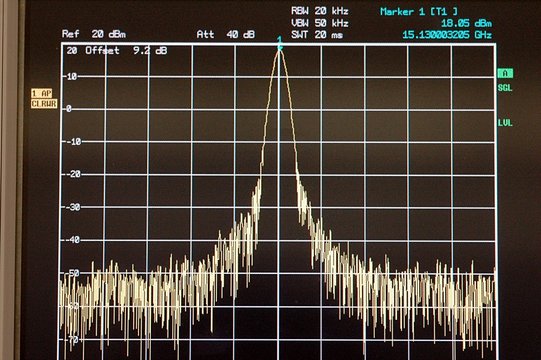Click the CLRWR trace mode badge
Screen dimensions: 541x360
click(x=44, y=104)
